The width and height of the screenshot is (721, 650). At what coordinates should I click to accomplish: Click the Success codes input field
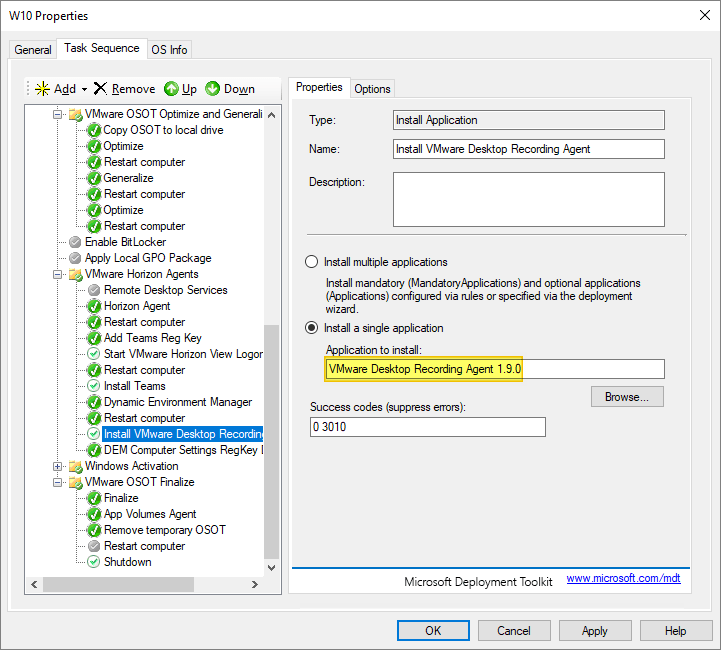click(428, 427)
